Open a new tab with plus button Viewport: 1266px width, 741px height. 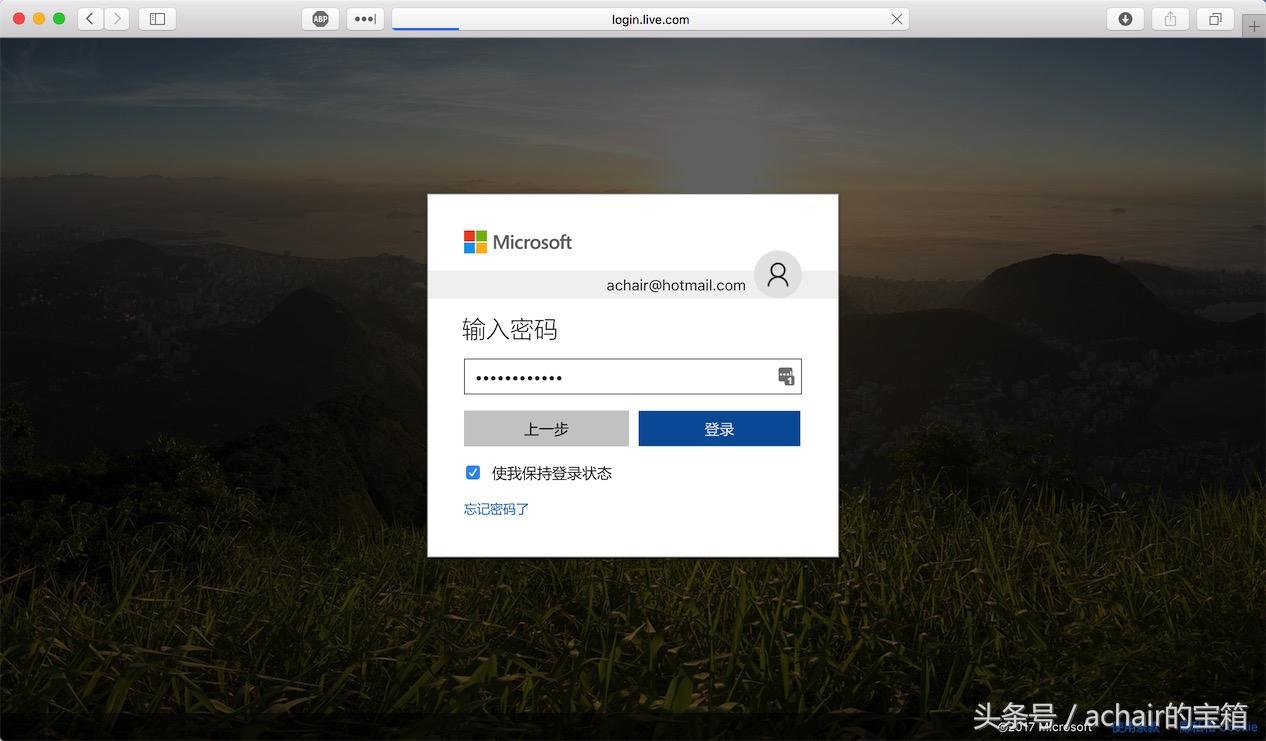pos(1255,26)
